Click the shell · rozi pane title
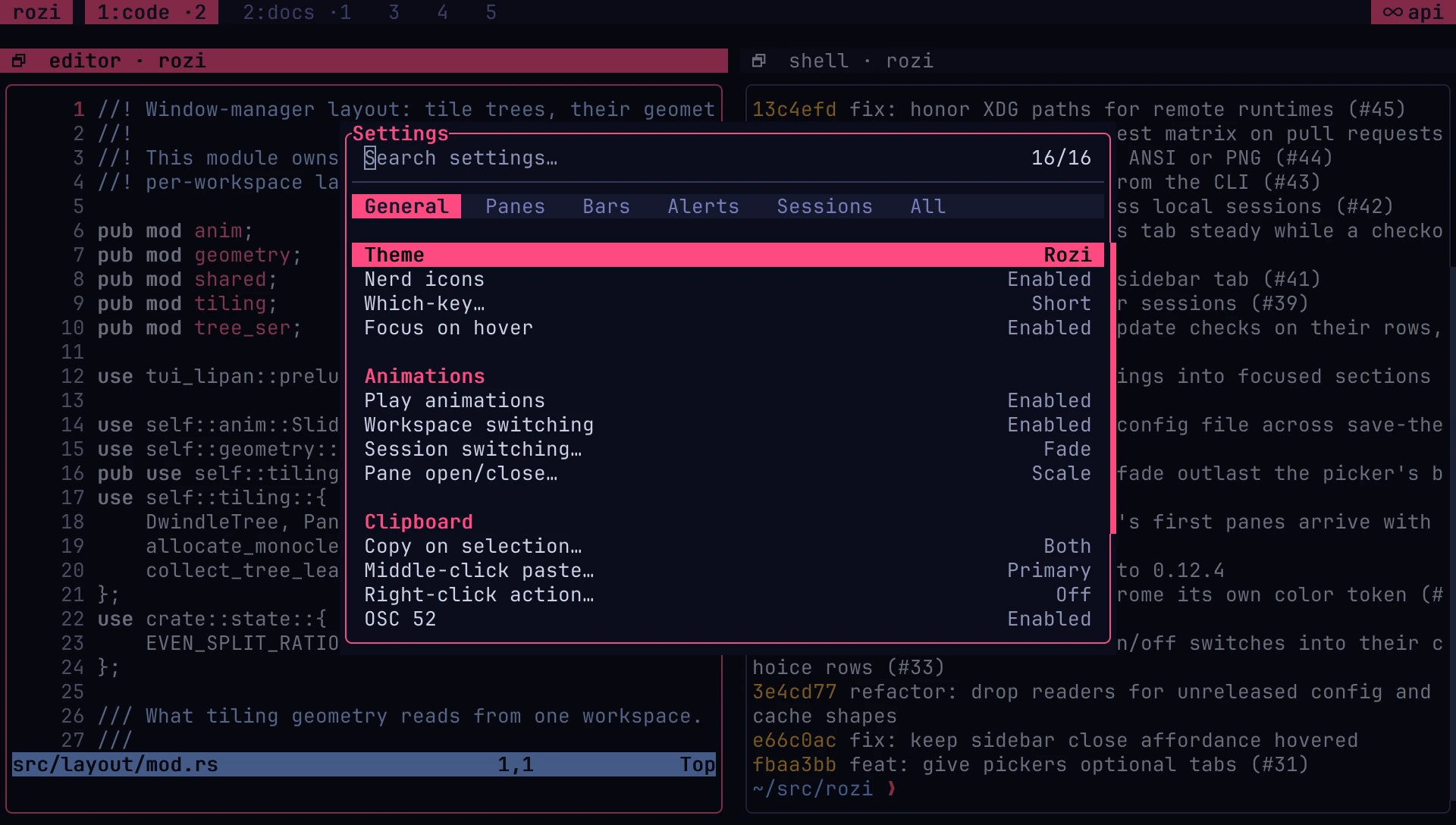Viewport: 1456px width, 825px height. coord(861,61)
